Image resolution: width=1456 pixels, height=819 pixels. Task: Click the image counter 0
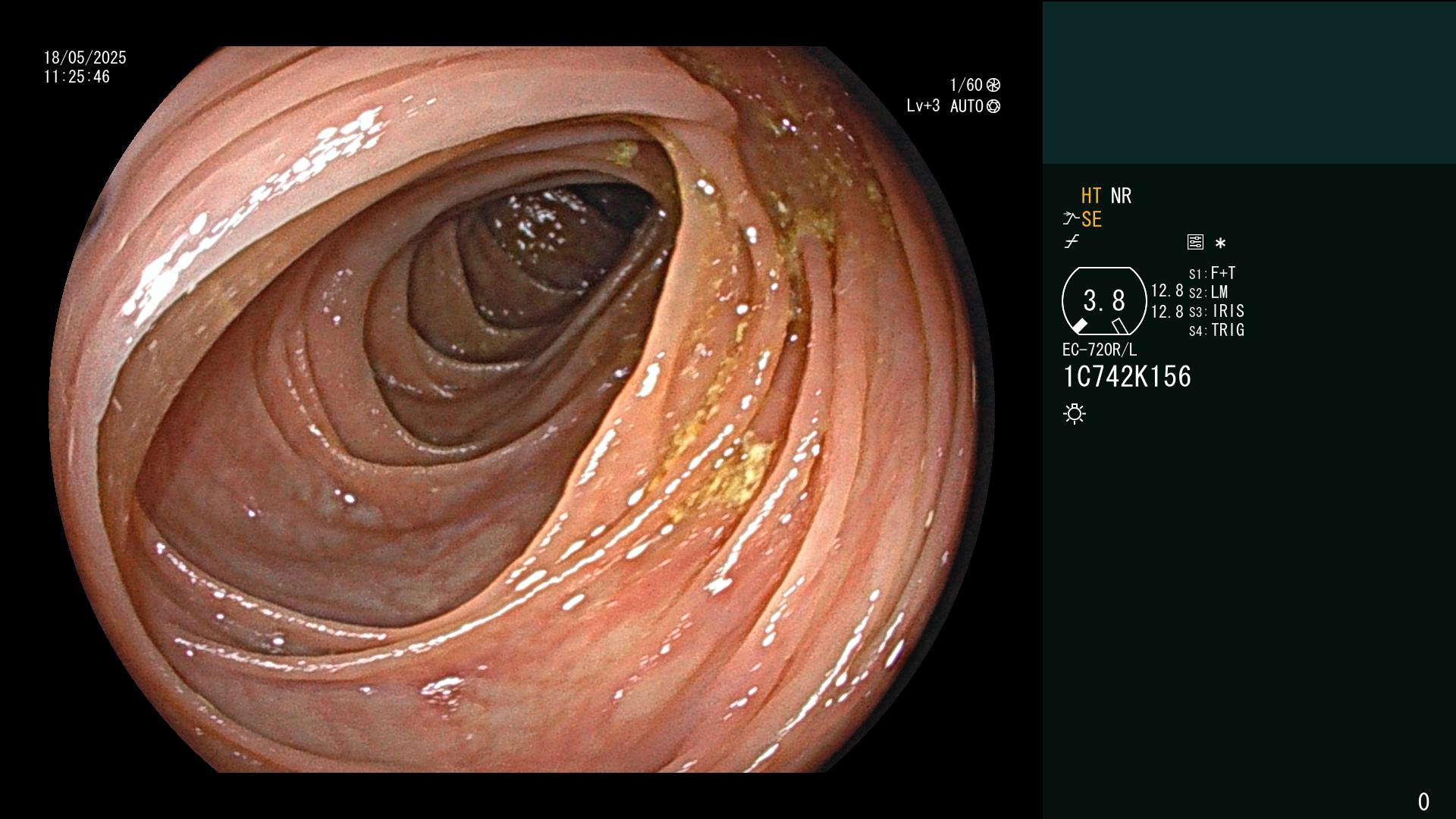[x=1423, y=802]
